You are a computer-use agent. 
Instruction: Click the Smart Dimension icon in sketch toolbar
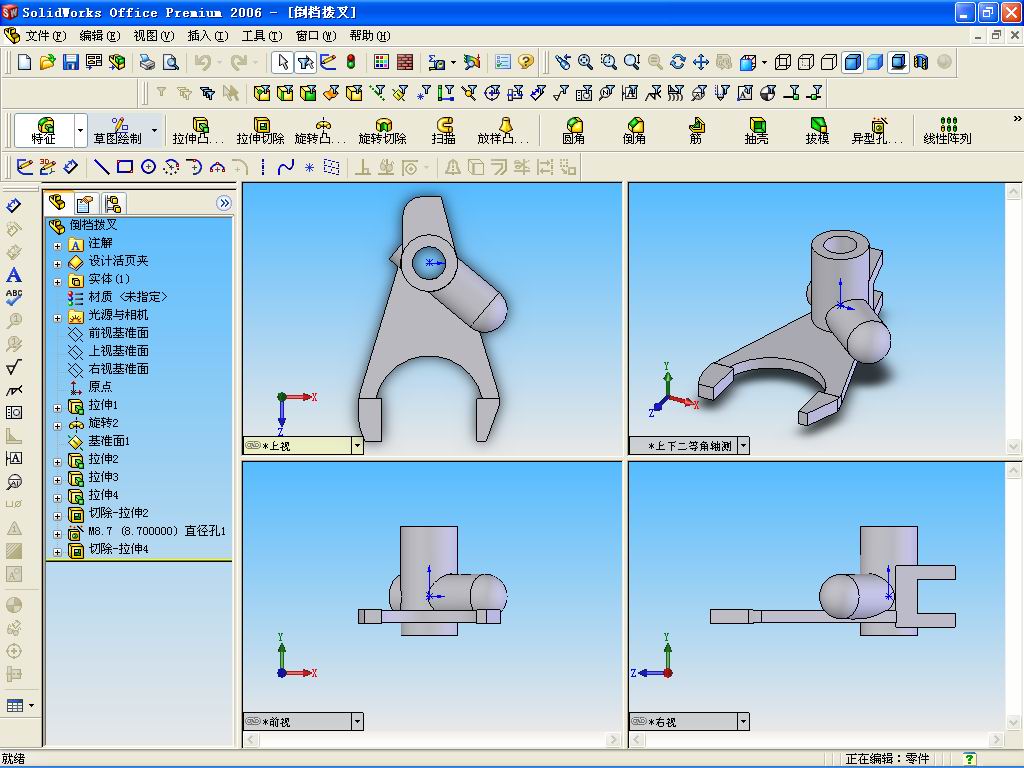pyautogui.click(x=71, y=167)
